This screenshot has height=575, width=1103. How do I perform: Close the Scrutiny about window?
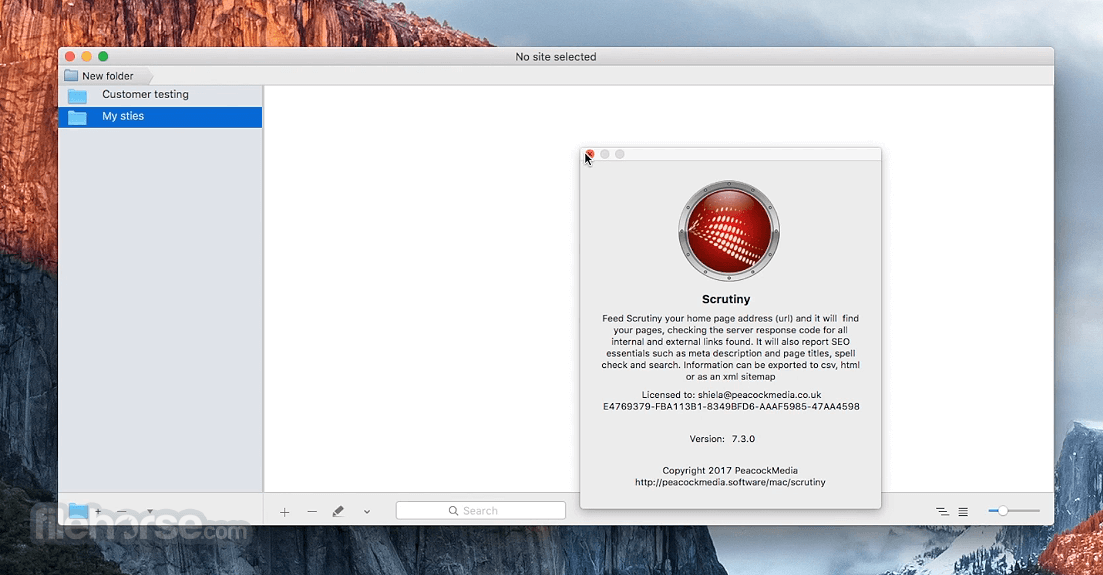pyautogui.click(x=590, y=154)
